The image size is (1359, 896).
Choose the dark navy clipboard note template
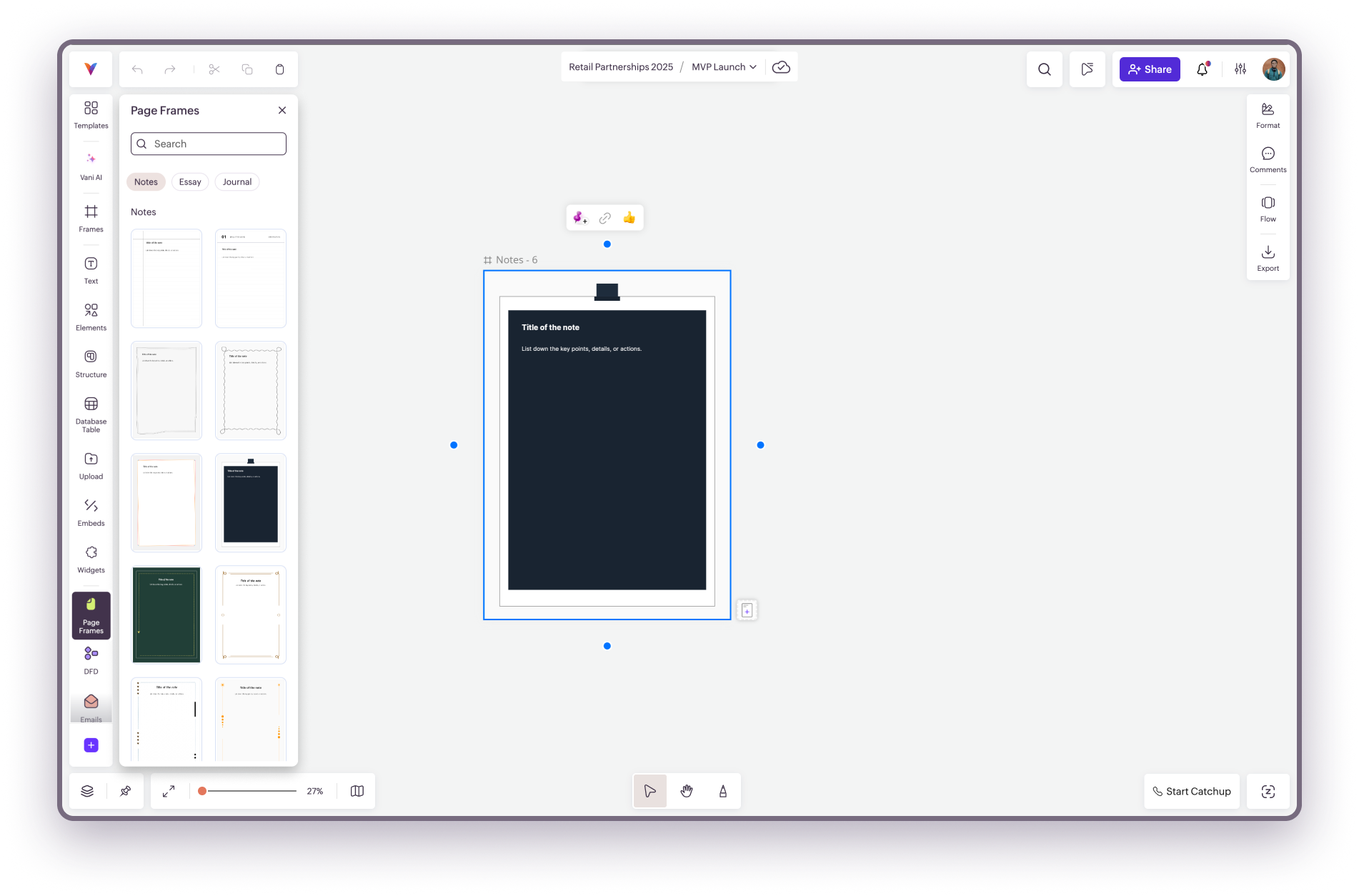point(251,503)
